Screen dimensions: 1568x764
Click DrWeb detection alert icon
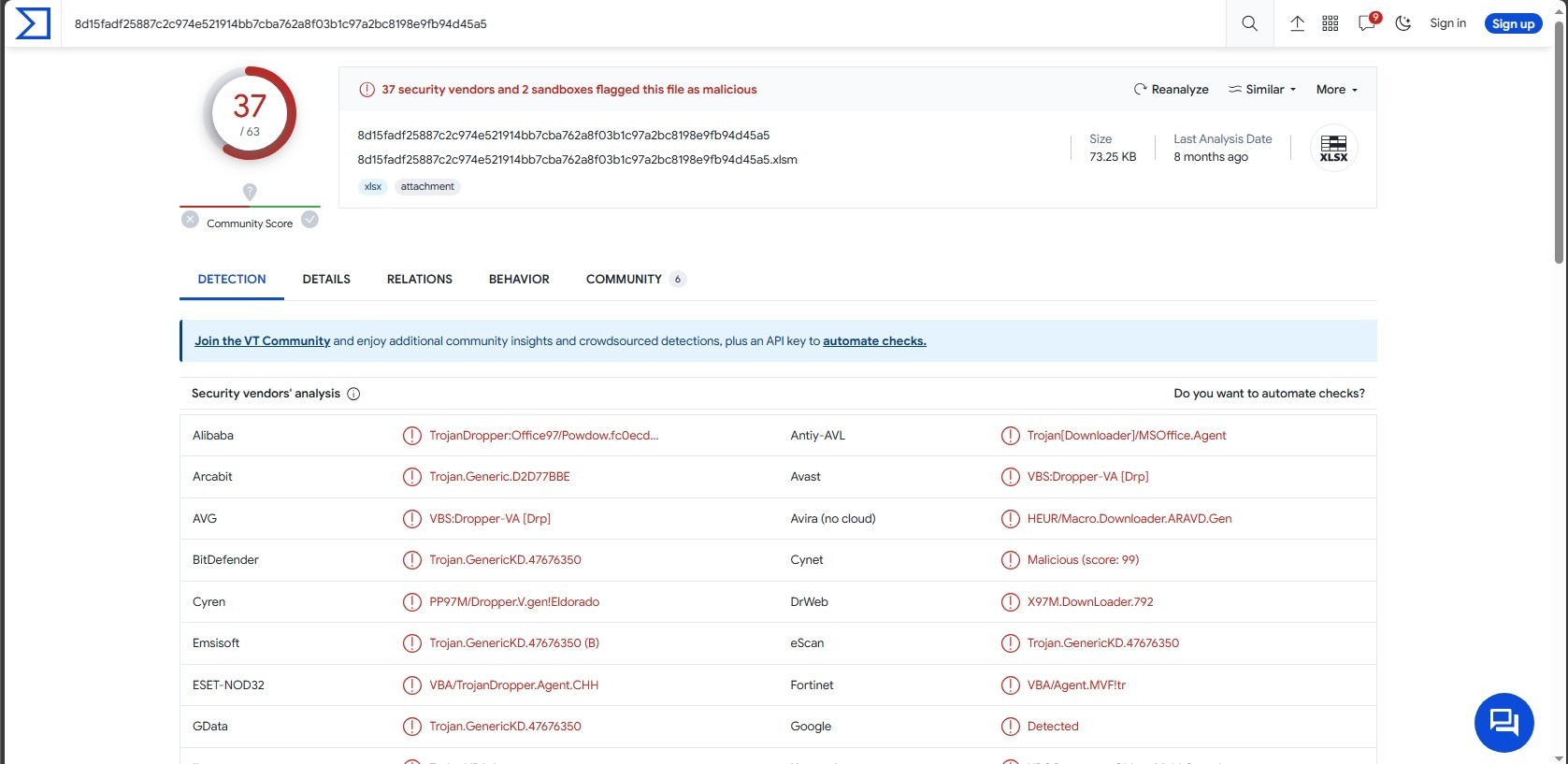[1011, 602]
